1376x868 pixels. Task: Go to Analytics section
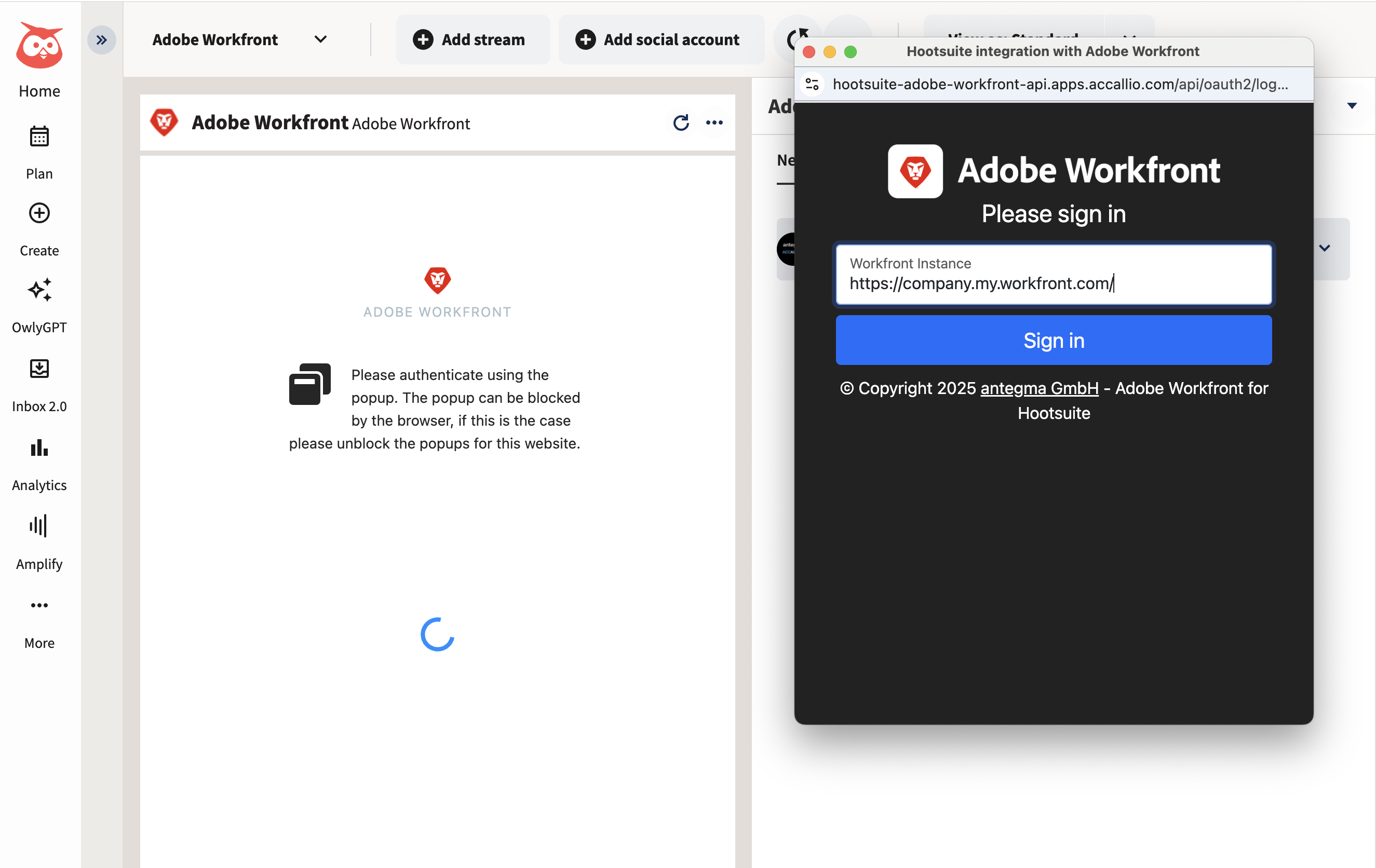(39, 464)
